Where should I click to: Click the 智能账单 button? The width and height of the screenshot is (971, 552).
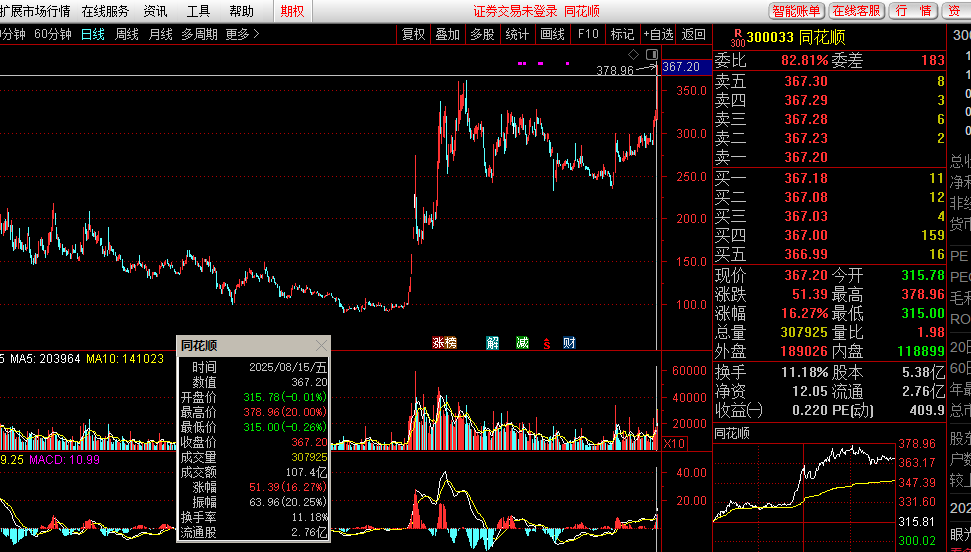click(796, 11)
